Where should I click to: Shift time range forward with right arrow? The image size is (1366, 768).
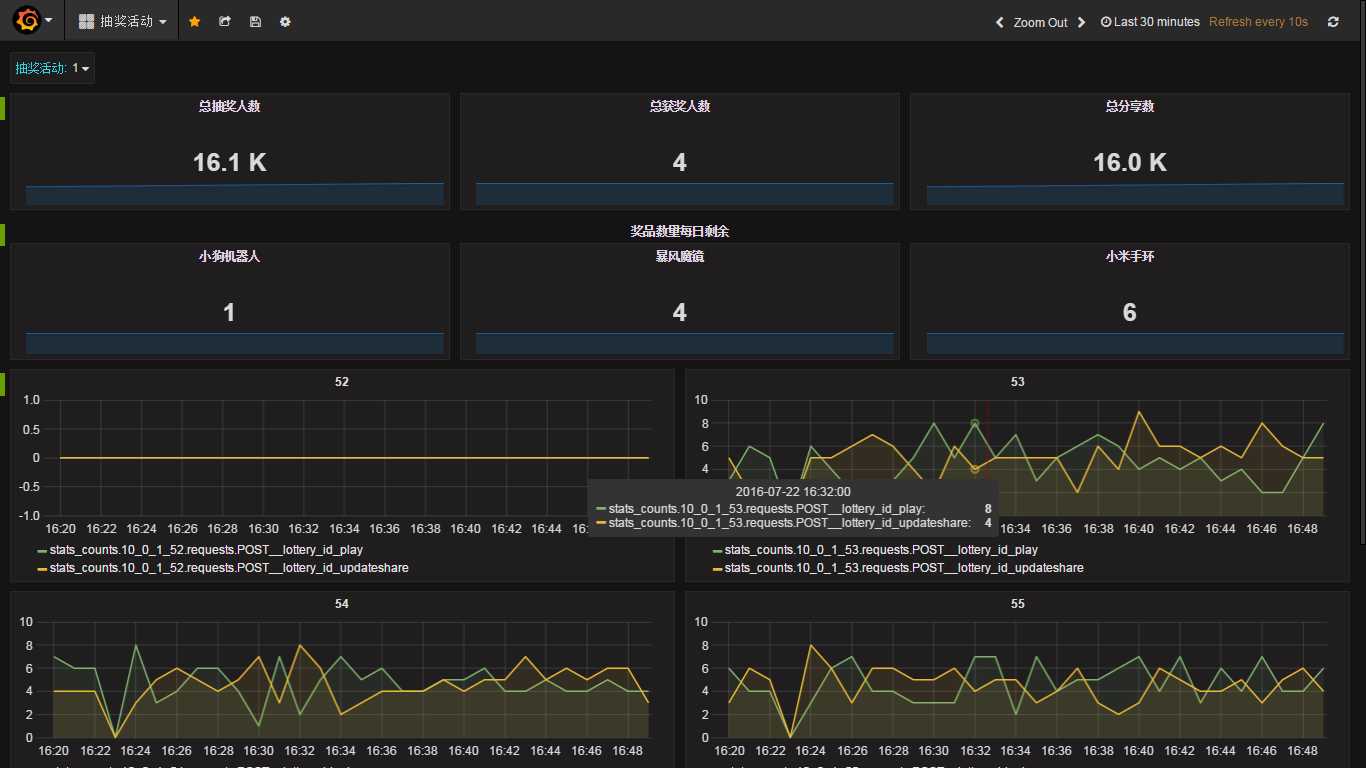(1081, 22)
